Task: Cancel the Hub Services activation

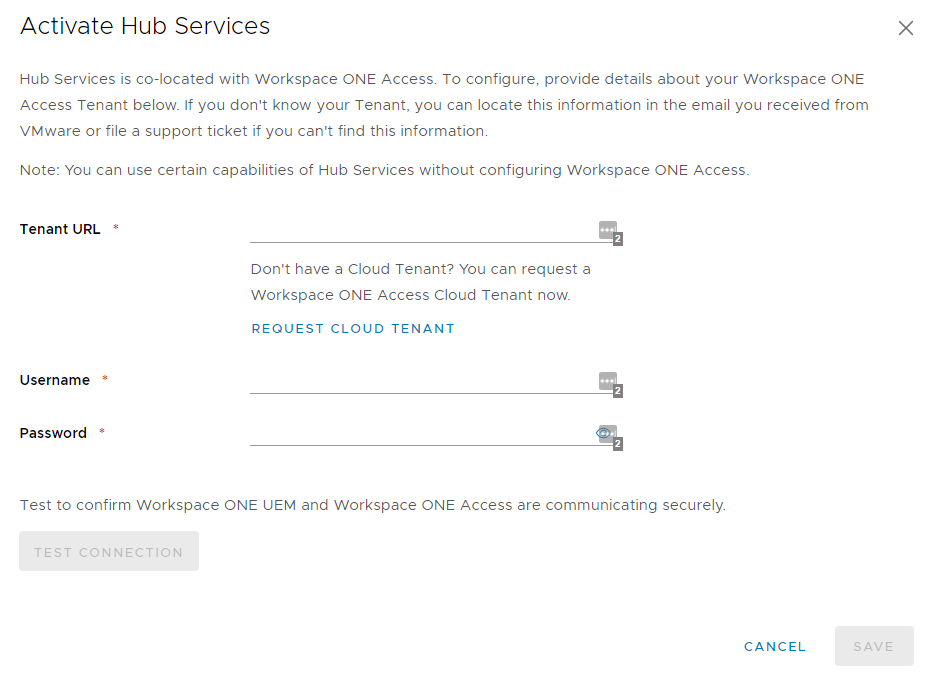Action: pos(774,647)
